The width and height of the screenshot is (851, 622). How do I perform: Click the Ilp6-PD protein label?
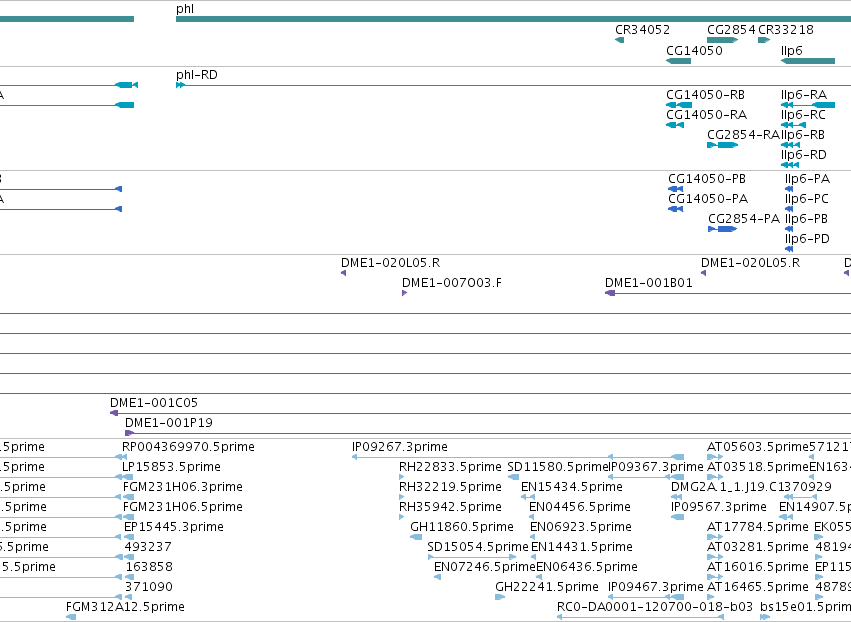807,239
